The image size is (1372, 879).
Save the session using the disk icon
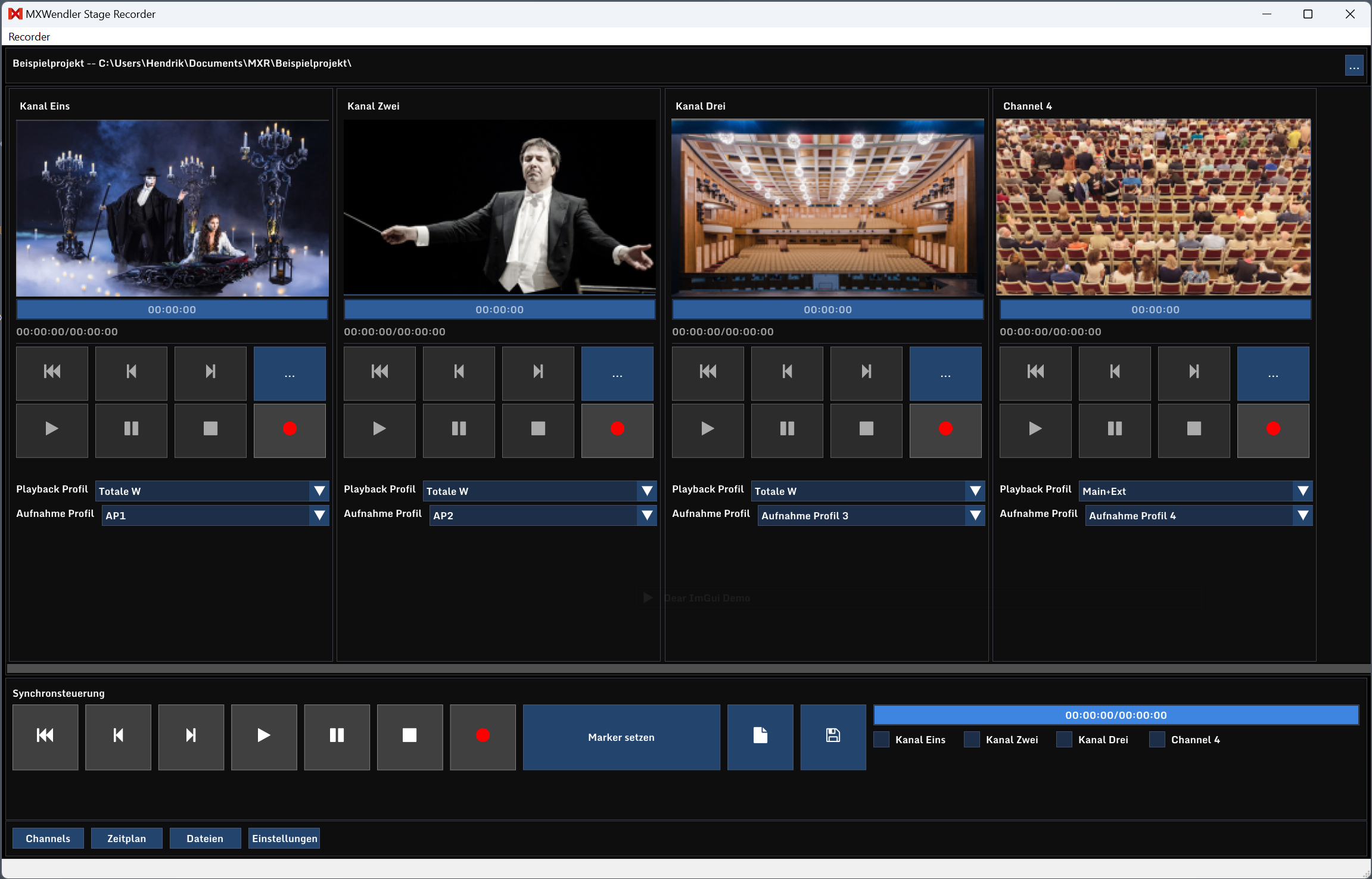coord(833,737)
